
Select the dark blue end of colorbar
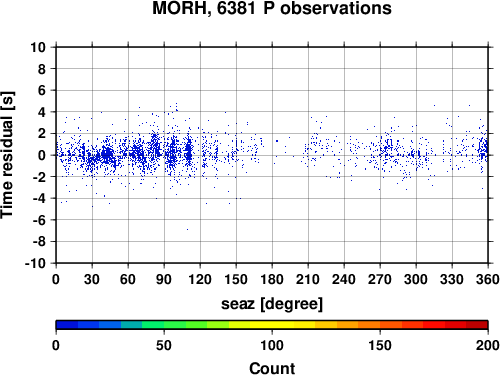67,325
